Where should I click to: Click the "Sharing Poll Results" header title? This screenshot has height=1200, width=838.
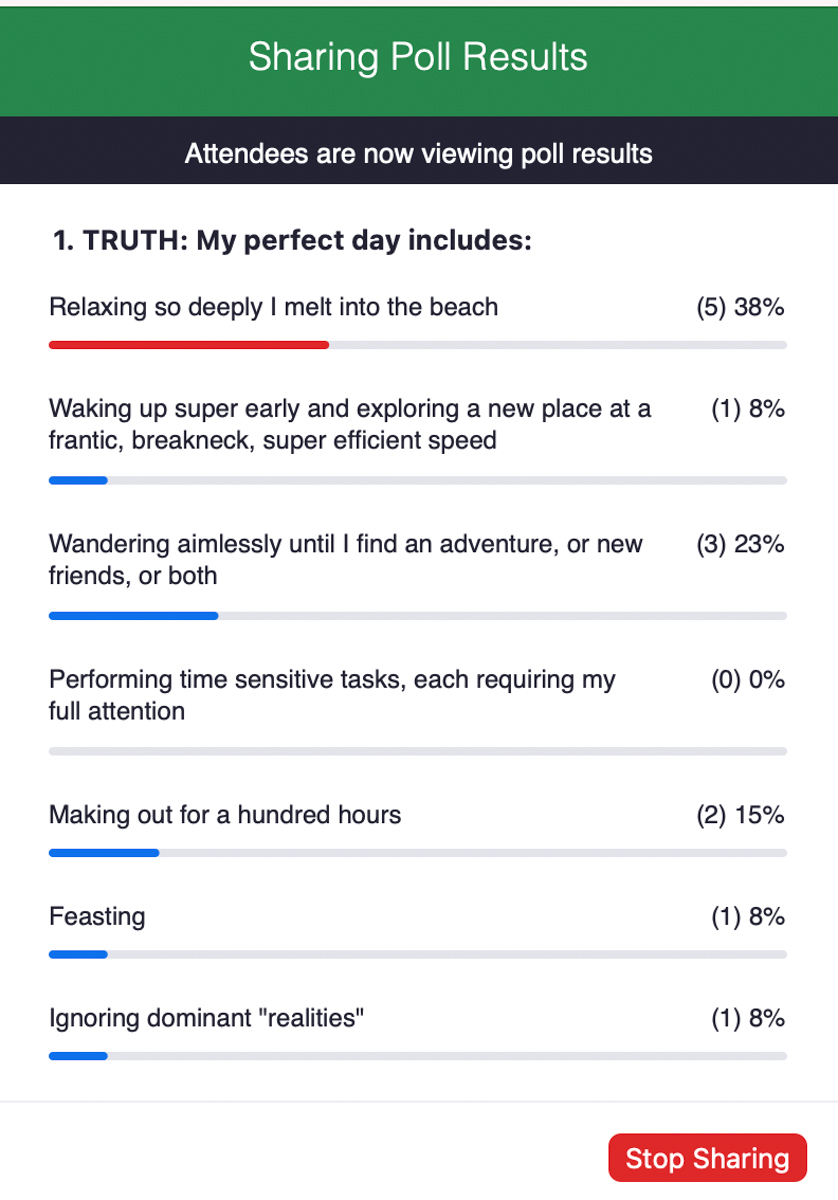point(418,57)
